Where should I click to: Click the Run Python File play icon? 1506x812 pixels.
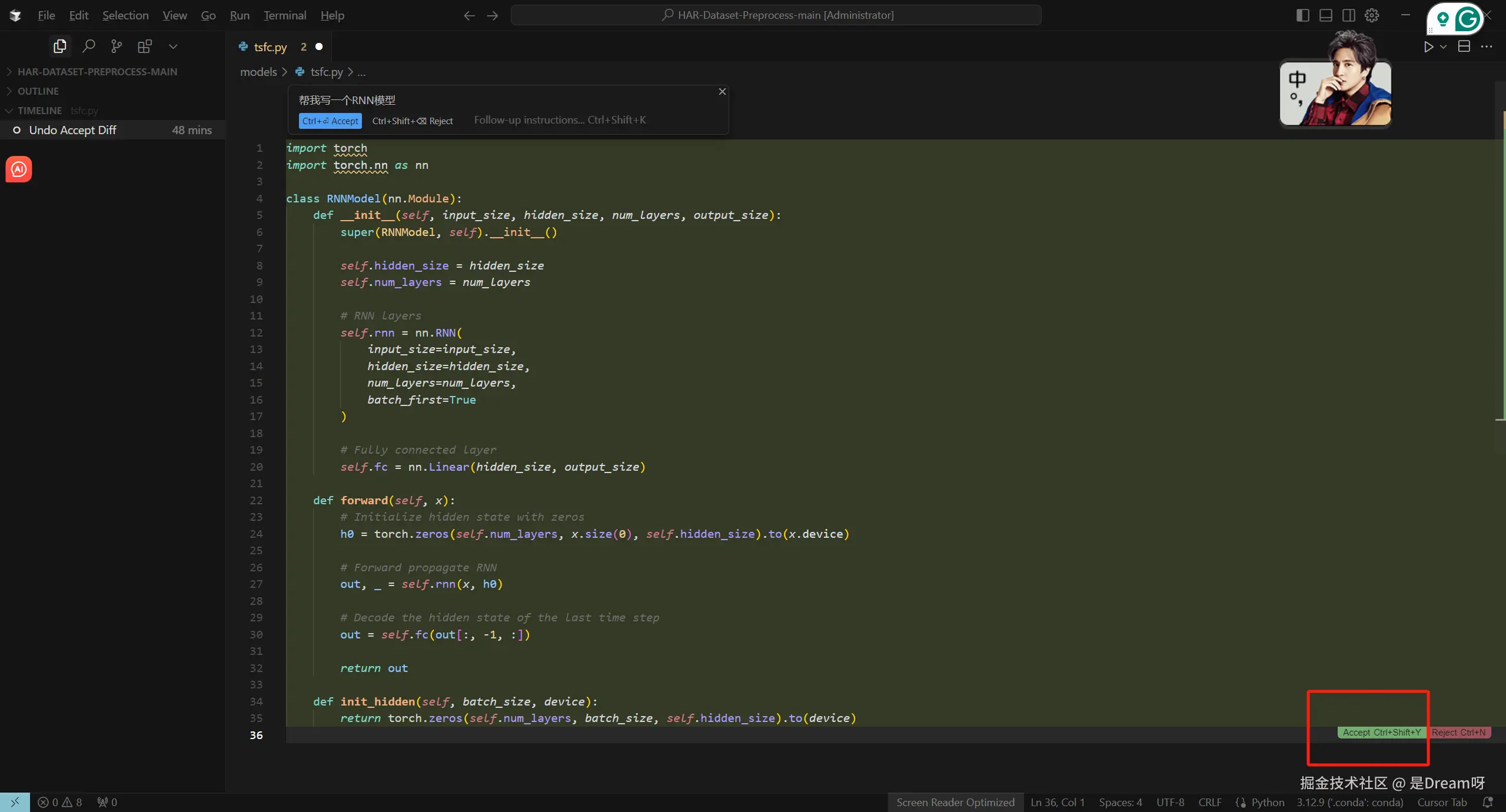pos(1428,46)
